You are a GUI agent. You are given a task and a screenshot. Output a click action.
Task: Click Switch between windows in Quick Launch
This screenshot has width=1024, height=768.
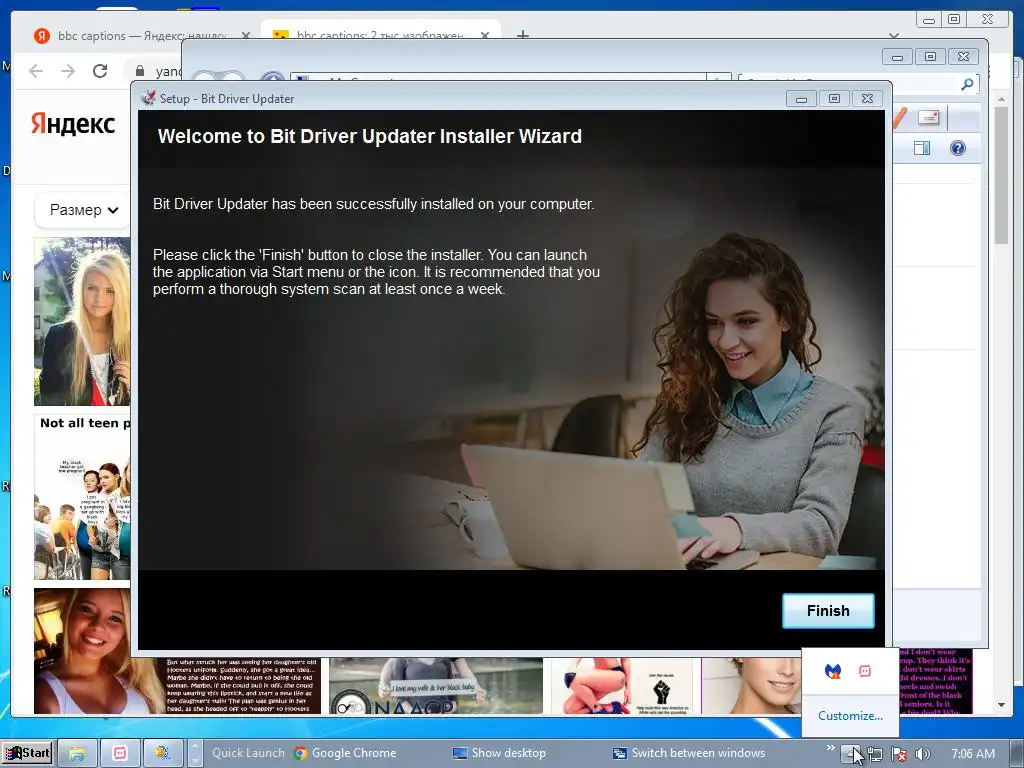[x=688, y=753]
